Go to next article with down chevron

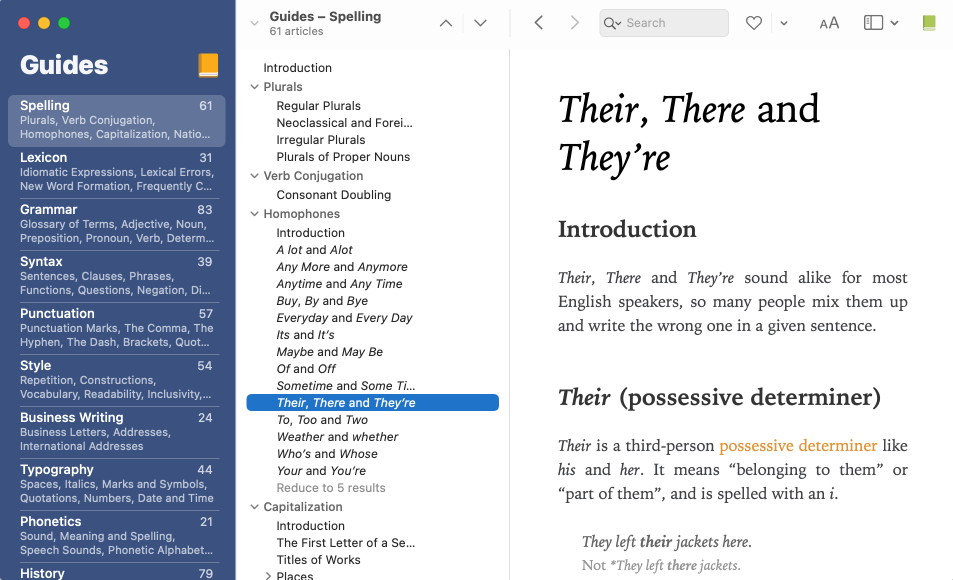point(480,23)
